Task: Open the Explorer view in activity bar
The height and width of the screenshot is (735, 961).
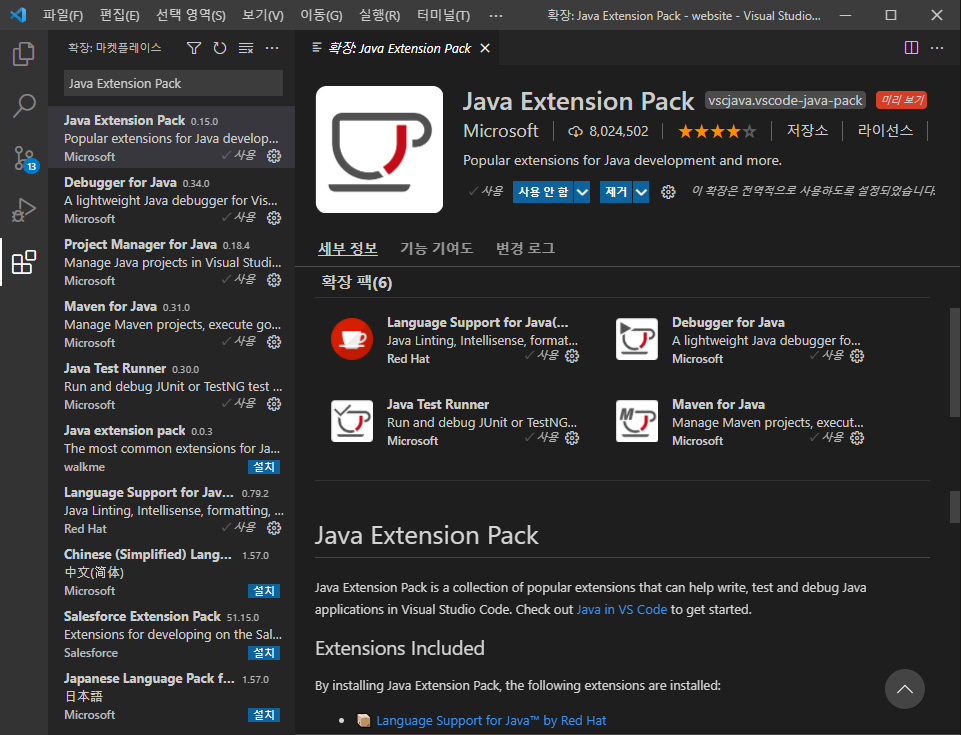Action: (23, 54)
